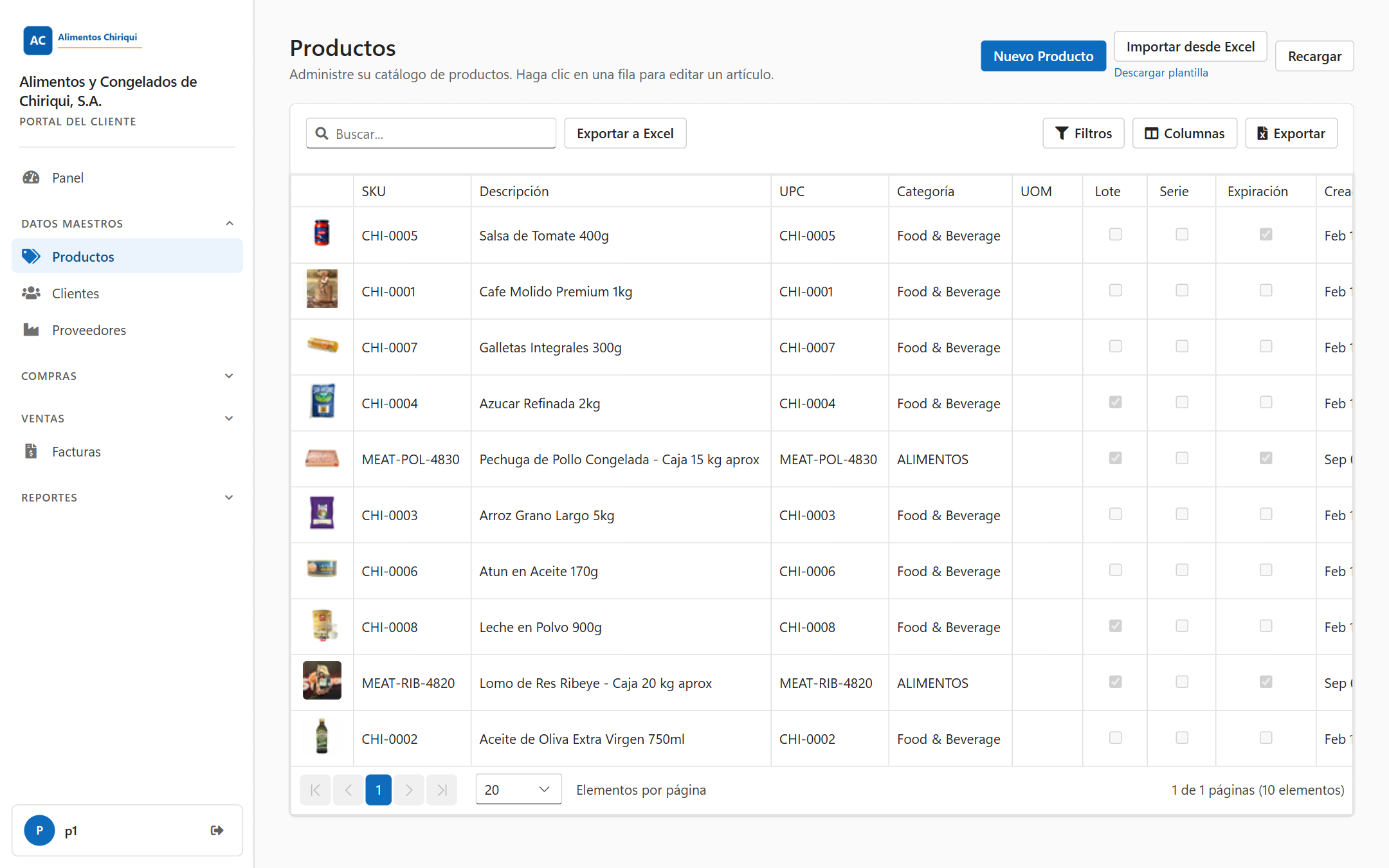
Task: Focus the Buscar search field
Action: point(431,133)
